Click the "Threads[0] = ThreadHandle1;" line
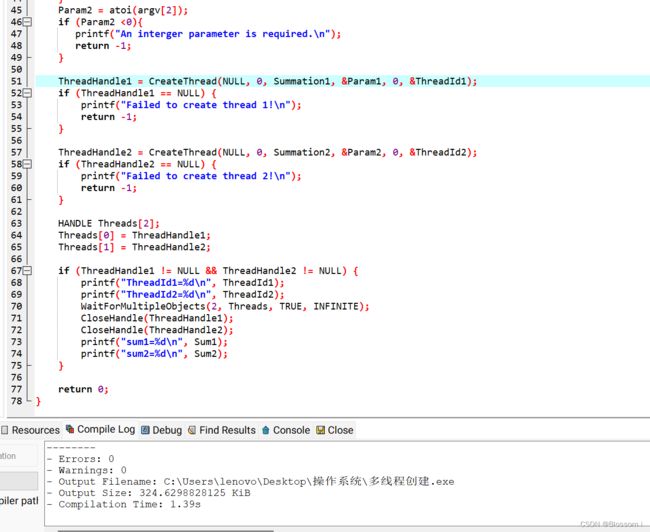Screen dimensions: 650x532 134,236
